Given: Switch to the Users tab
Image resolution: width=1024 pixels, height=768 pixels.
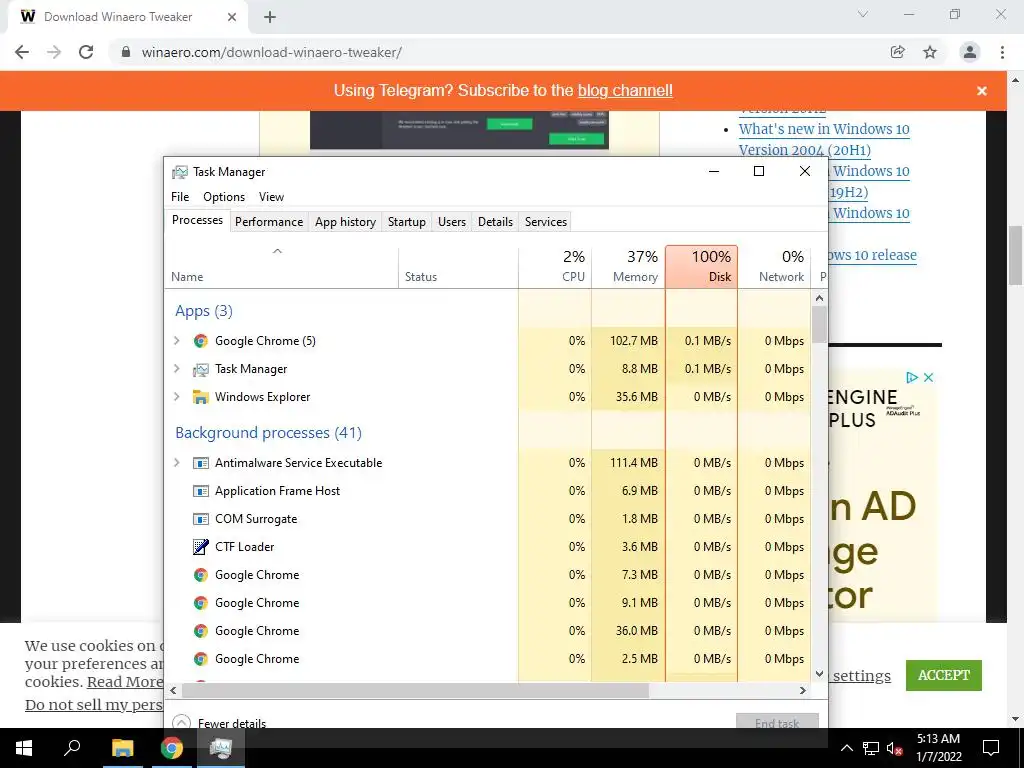Looking at the screenshot, I should click(x=452, y=222).
